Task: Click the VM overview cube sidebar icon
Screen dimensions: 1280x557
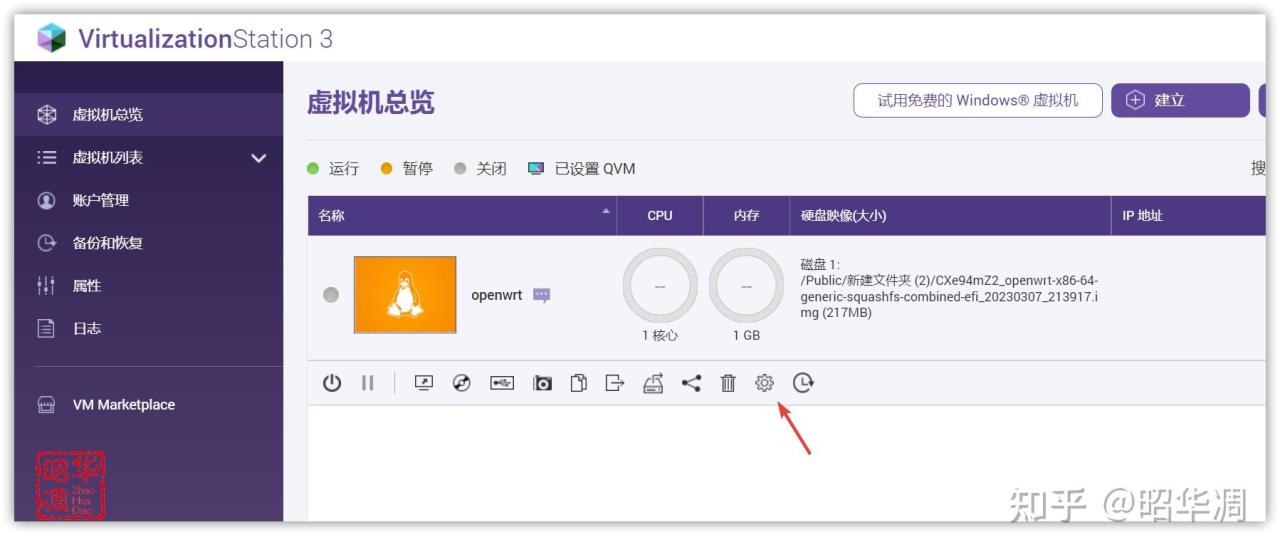Action: [x=46, y=114]
